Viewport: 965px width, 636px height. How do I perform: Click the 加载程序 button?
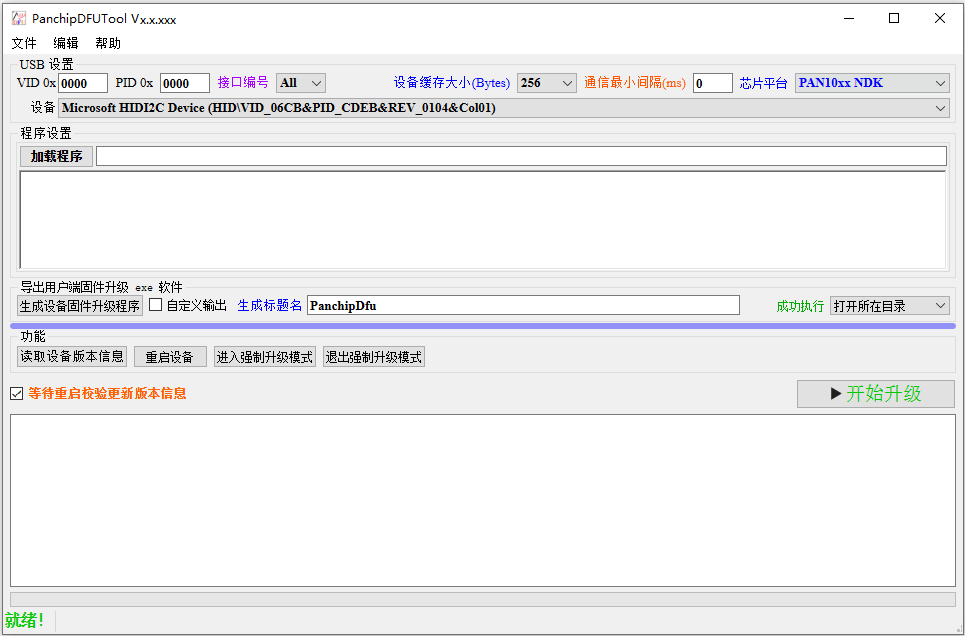[x=57, y=156]
